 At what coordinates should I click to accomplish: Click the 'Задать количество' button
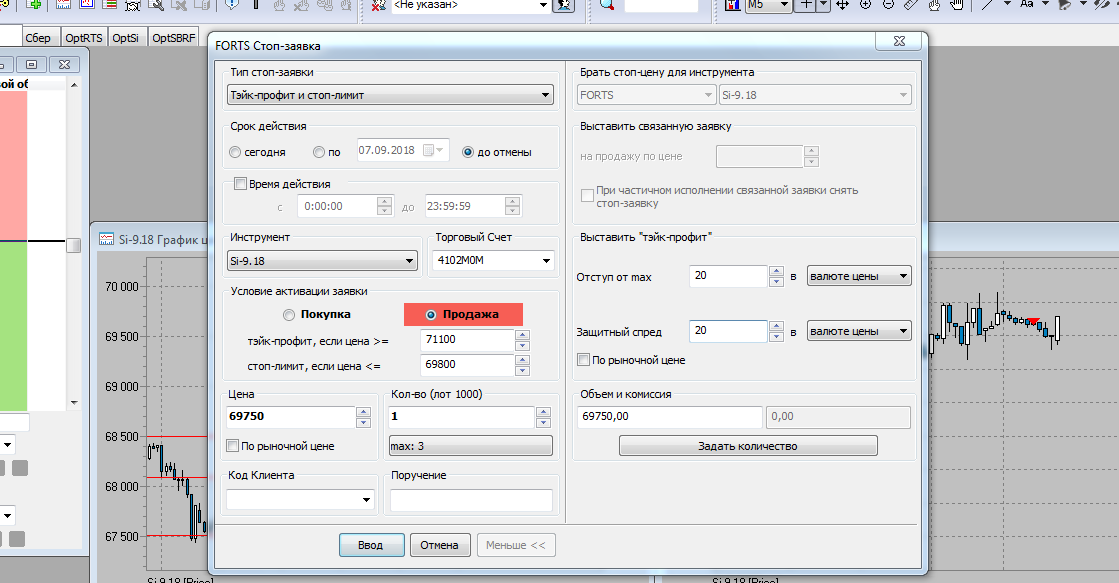(x=748, y=446)
